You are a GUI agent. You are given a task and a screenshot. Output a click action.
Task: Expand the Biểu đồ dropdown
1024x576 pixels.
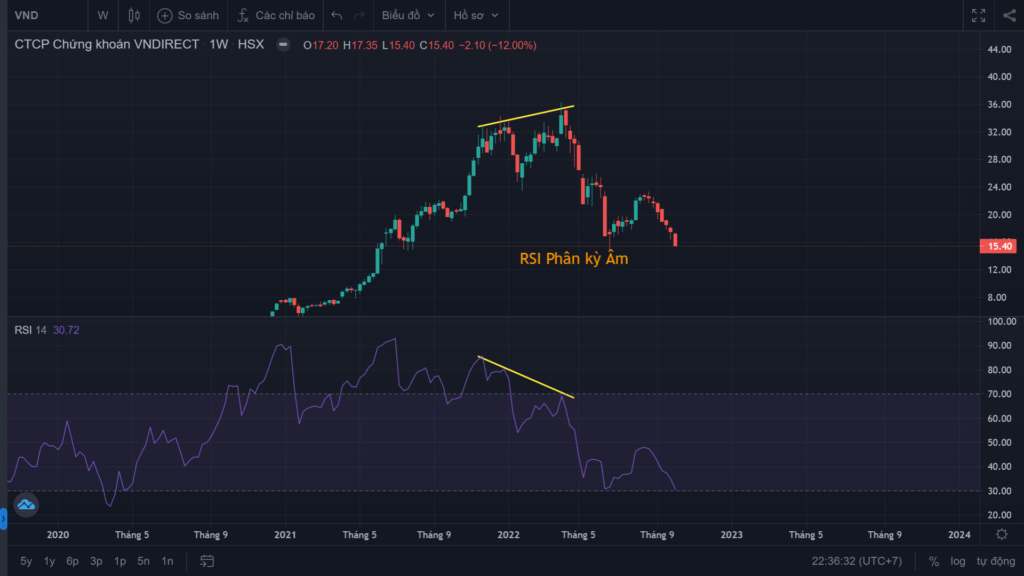click(x=408, y=15)
